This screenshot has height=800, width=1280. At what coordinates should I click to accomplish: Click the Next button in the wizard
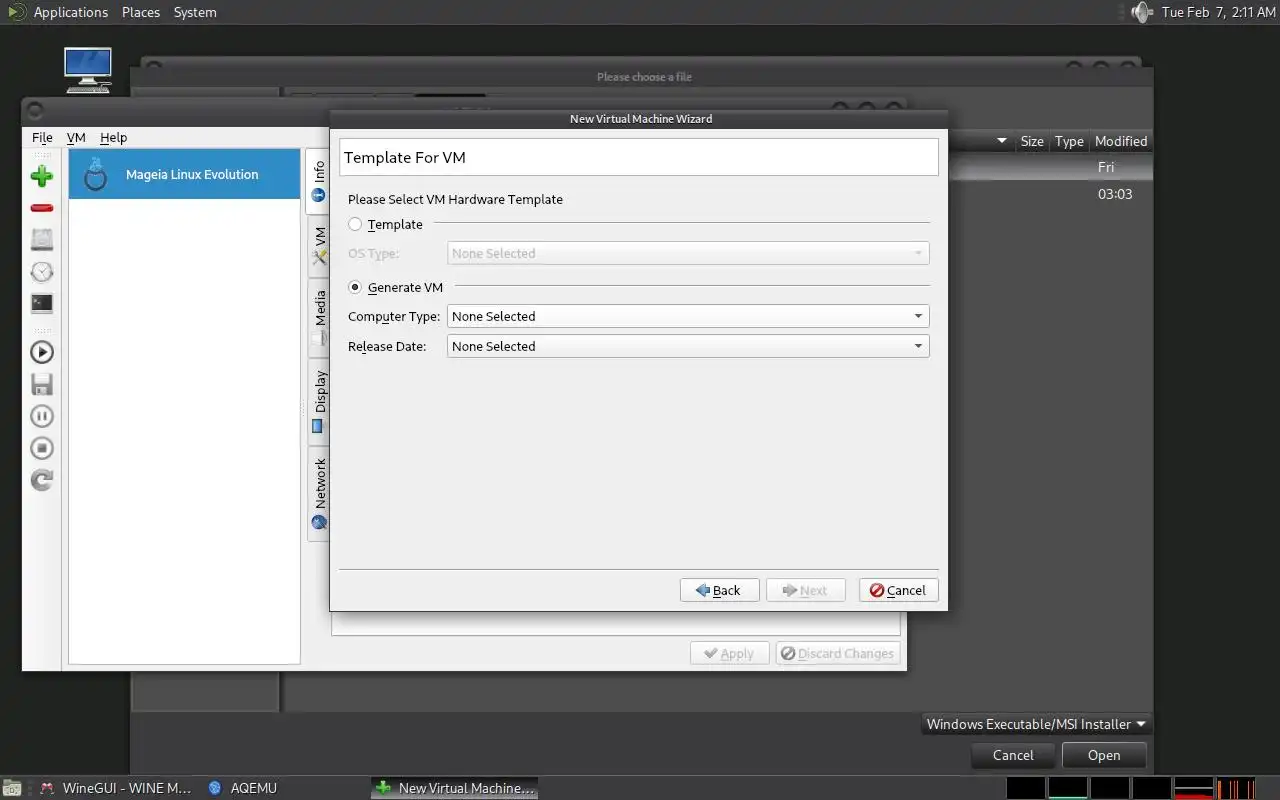tap(805, 590)
